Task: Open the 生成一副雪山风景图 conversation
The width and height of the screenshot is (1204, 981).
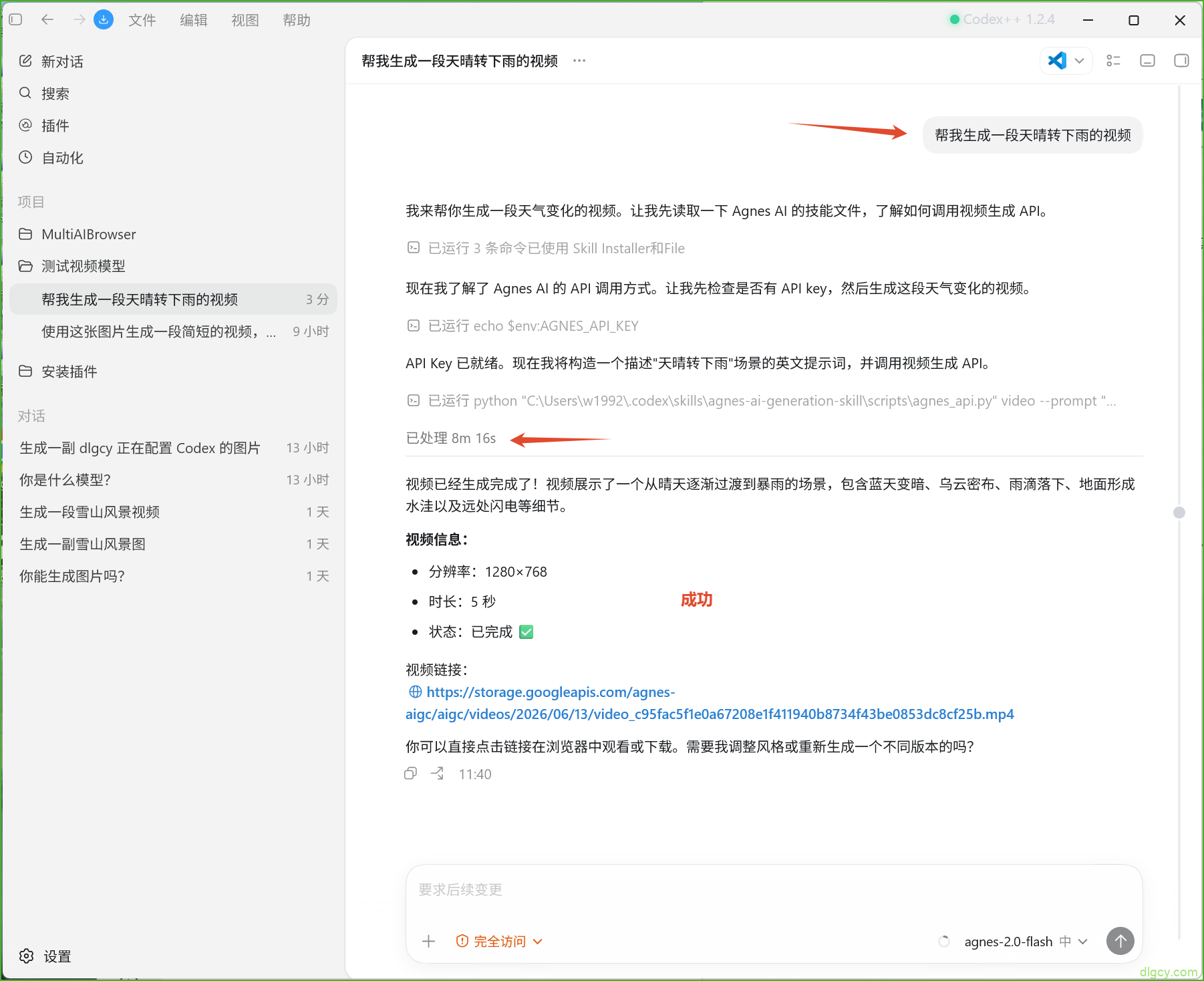Action: click(174, 544)
